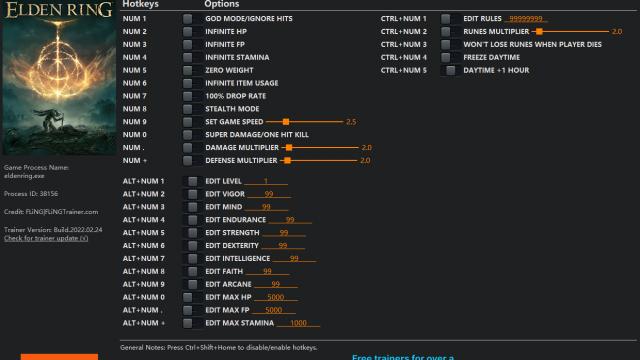Click the Edit Level value field

point(266,181)
